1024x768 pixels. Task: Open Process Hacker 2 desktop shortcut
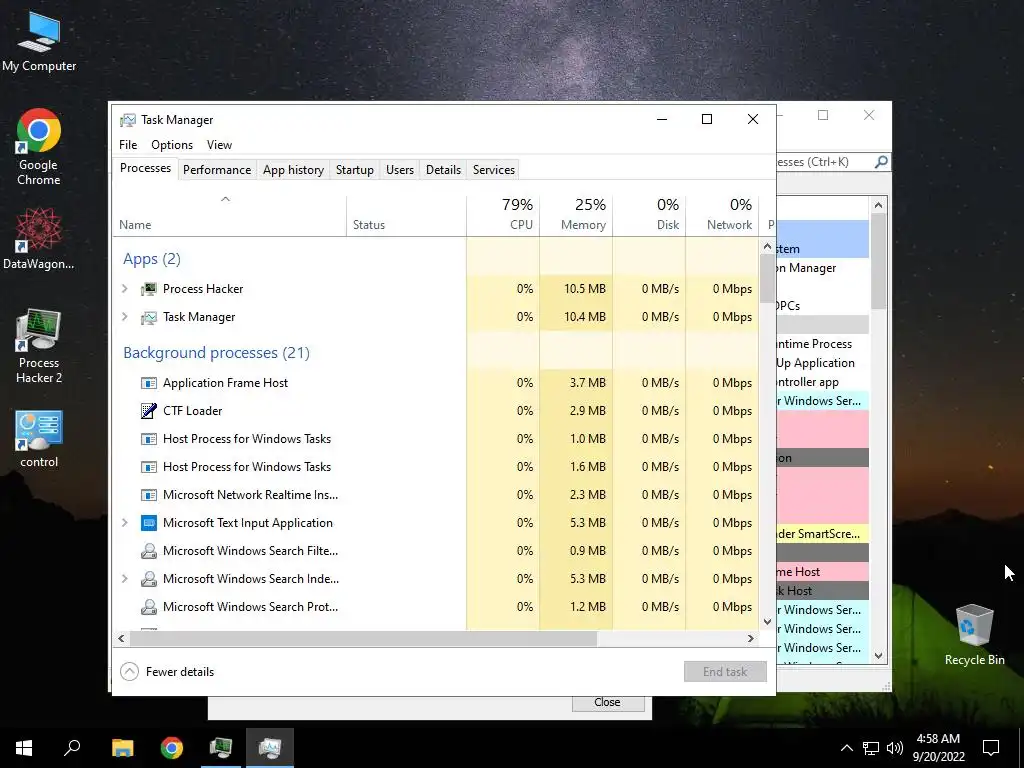point(39,346)
